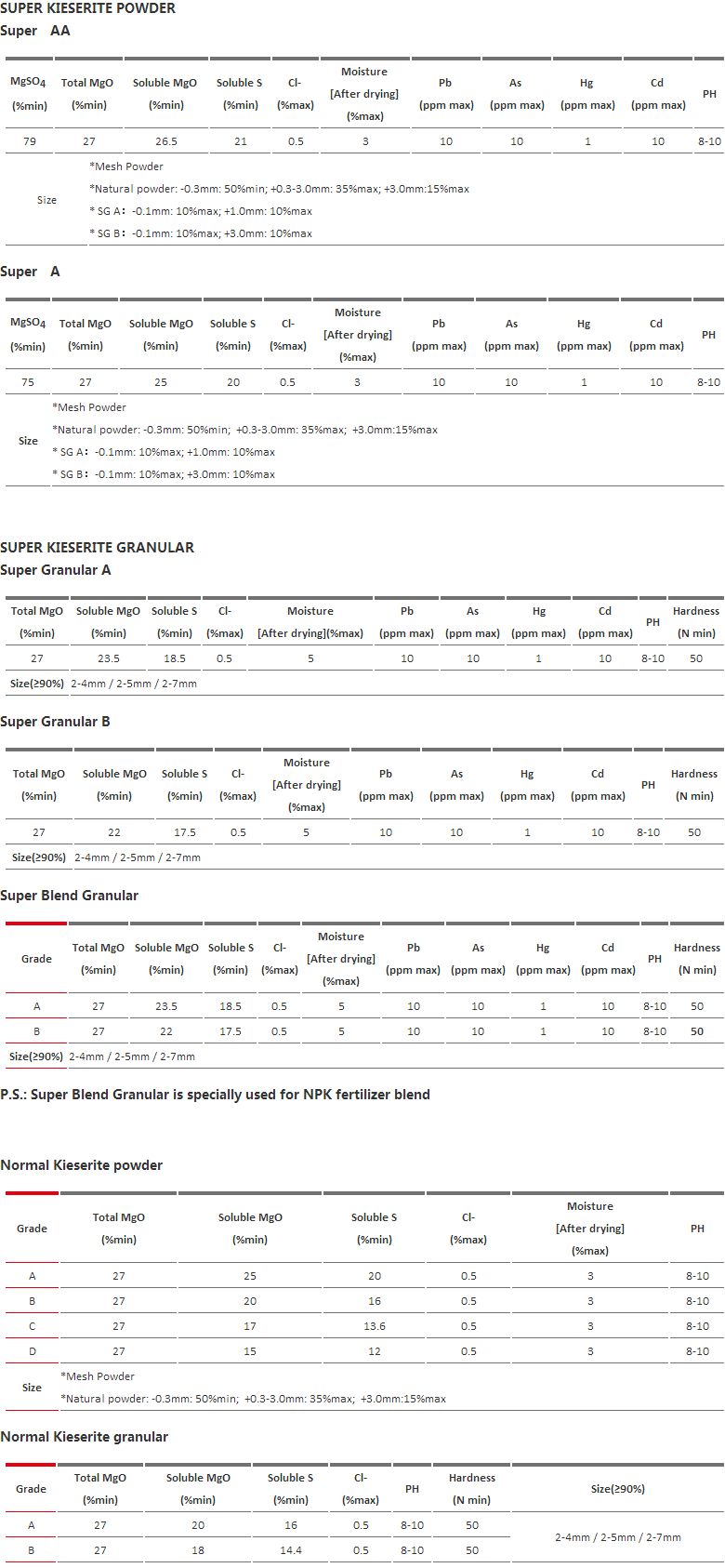Click Size(≥90%) column header in Normal granular table

618,1489
